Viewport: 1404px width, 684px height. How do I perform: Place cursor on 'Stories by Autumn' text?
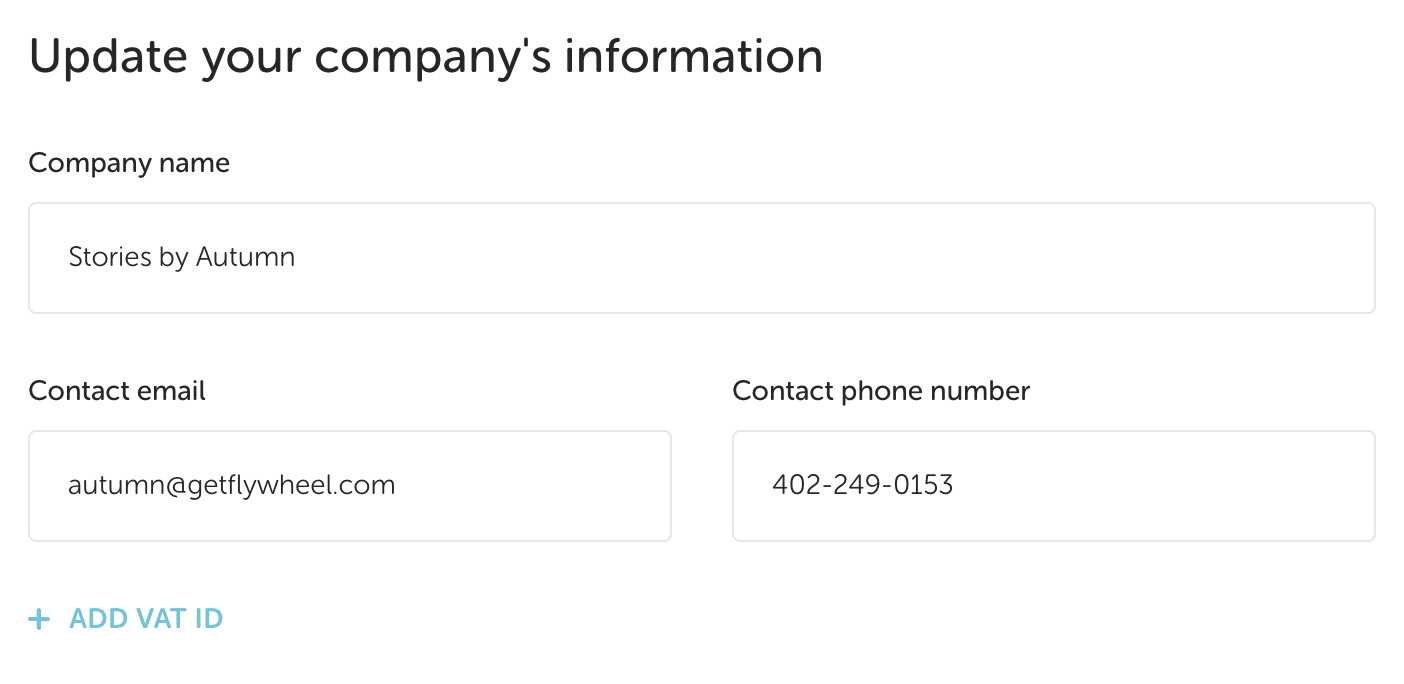pos(181,258)
